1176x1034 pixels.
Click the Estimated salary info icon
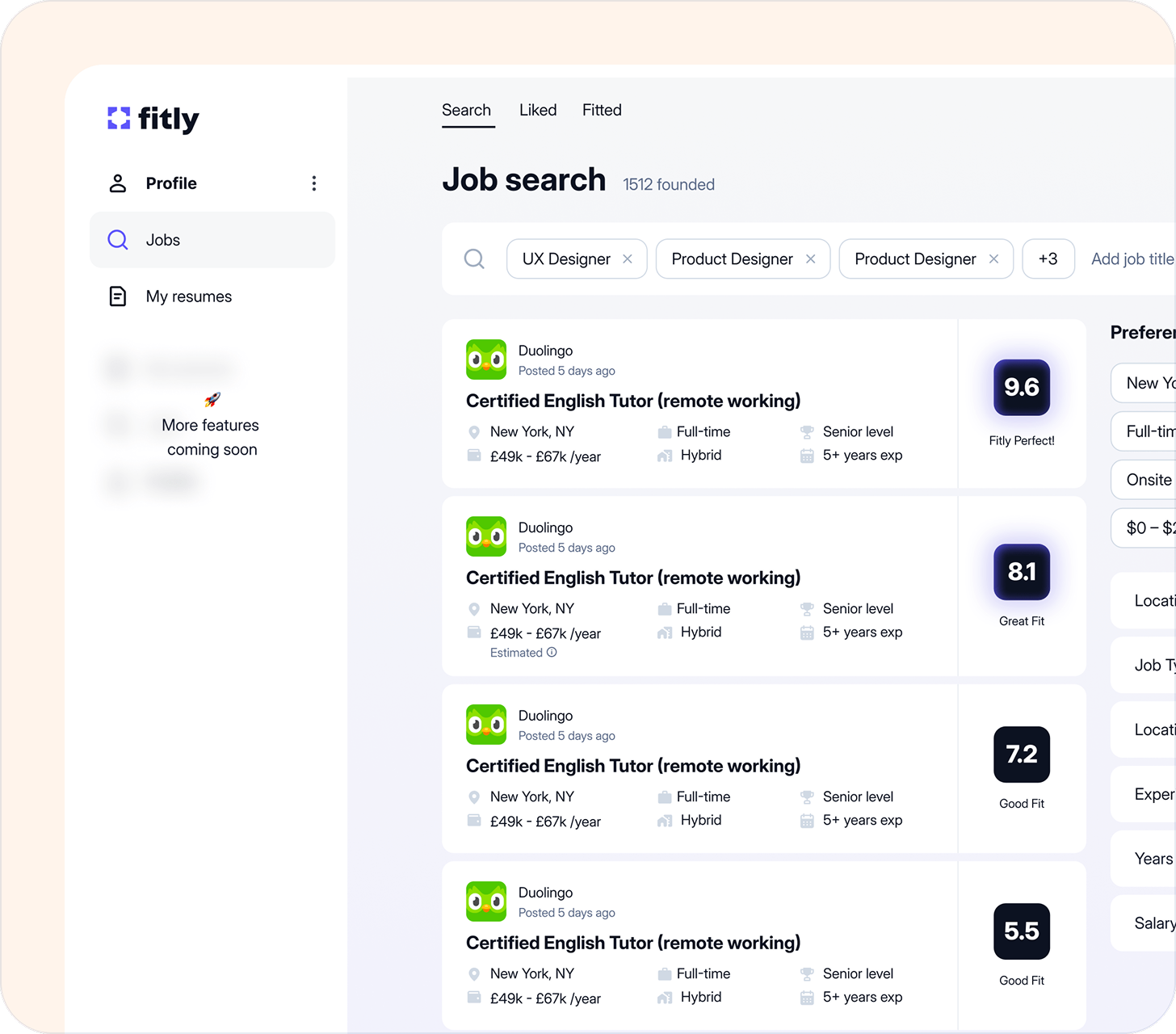(552, 653)
